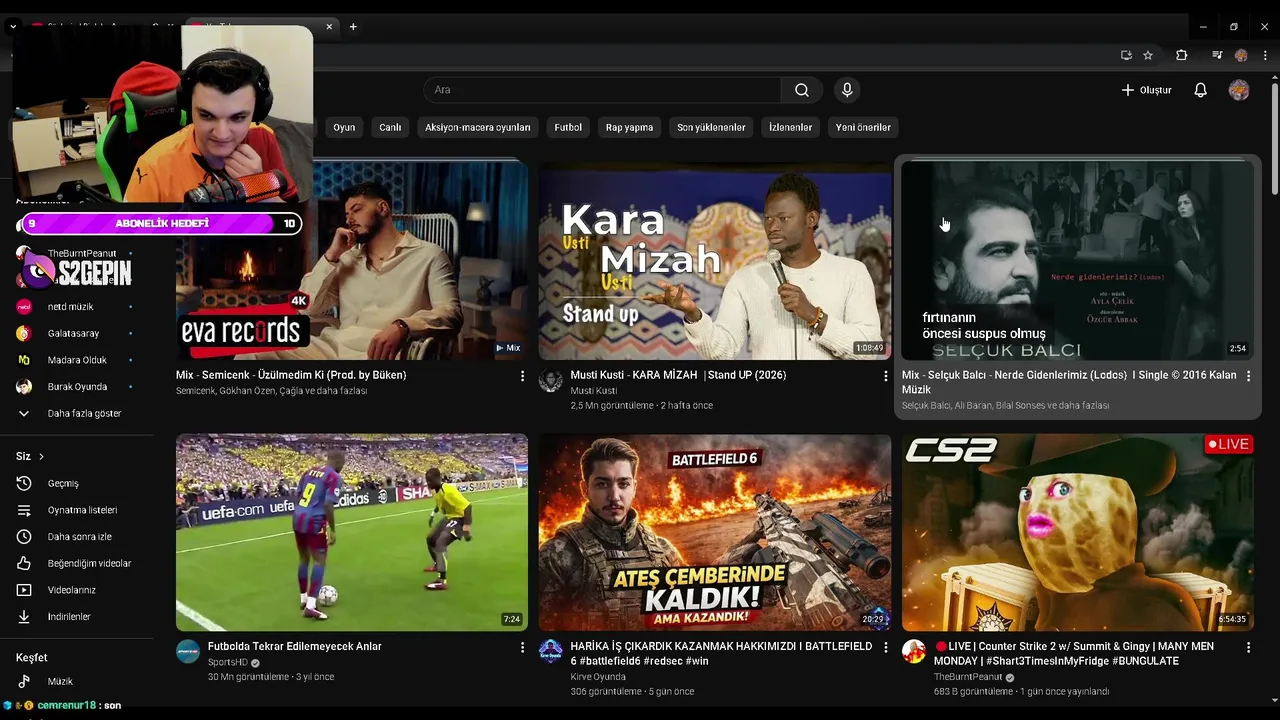
Task: Open Beğendiğim videolar thumbs-up icon
Action: 24,563
